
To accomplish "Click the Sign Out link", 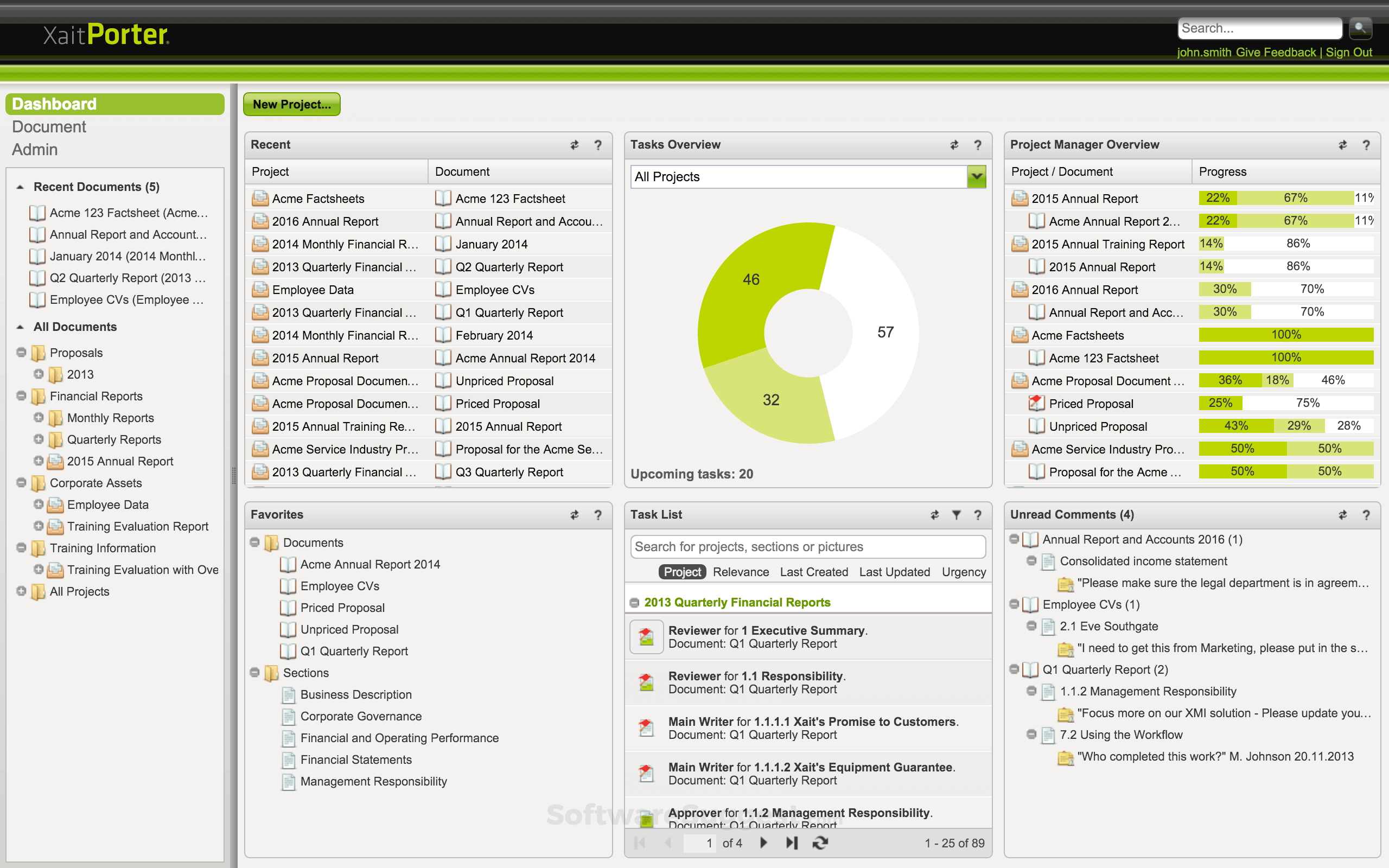I will (x=1348, y=52).
